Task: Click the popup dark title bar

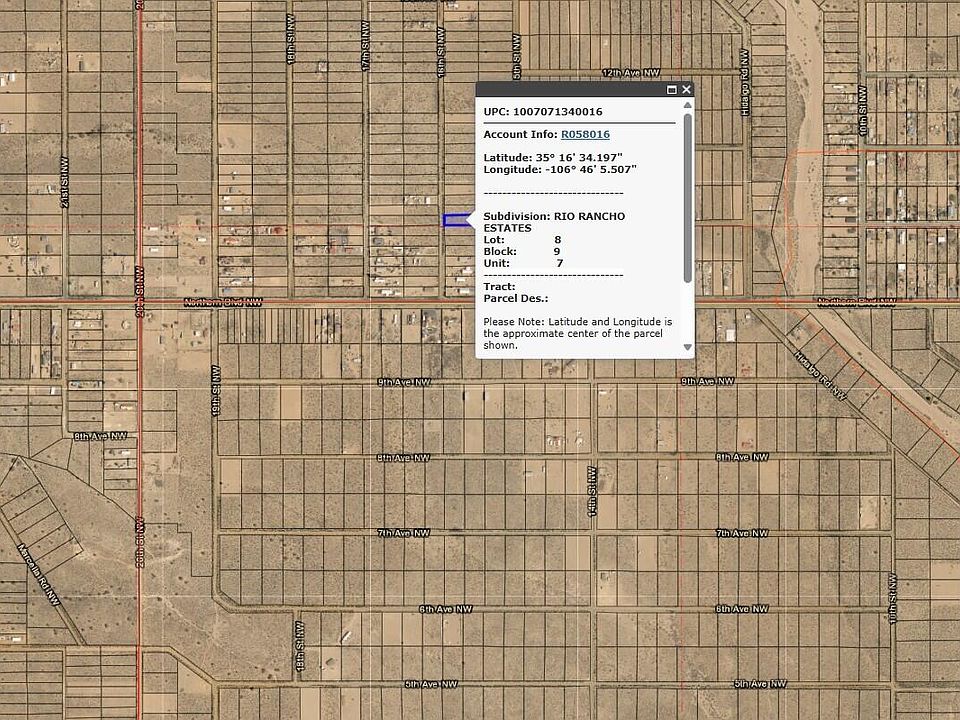Action: pos(570,90)
